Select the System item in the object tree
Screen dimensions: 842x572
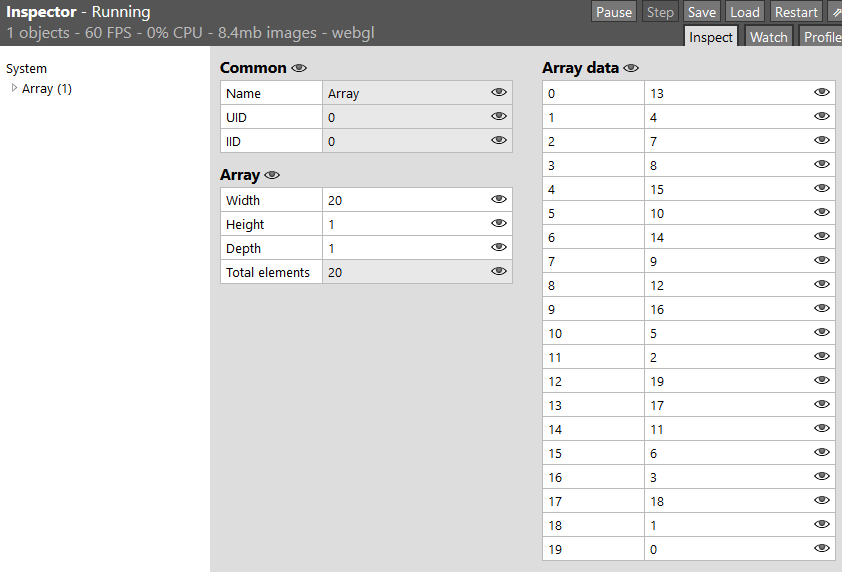[26, 69]
